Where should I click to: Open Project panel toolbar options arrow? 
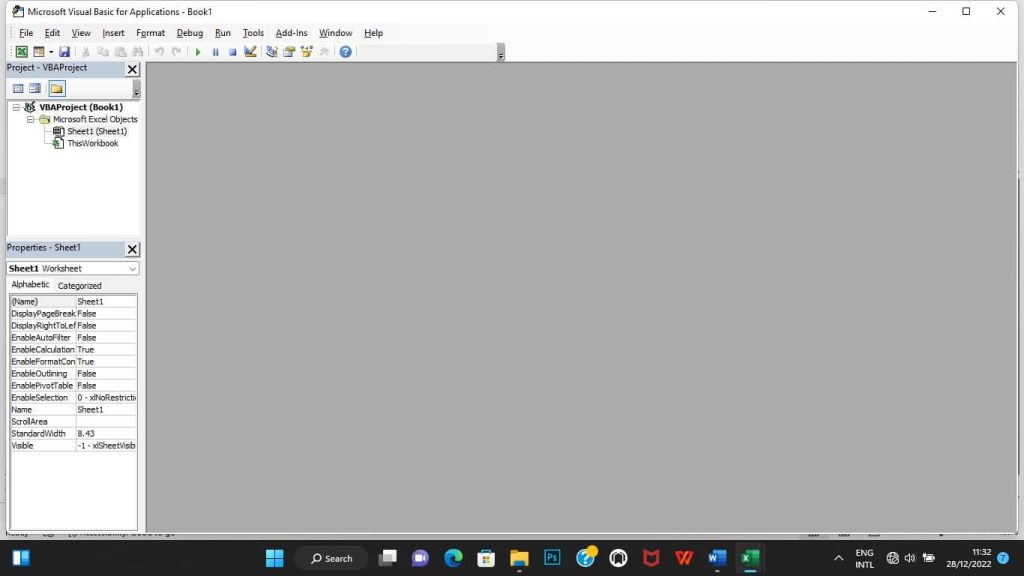pyautogui.click(x=136, y=89)
